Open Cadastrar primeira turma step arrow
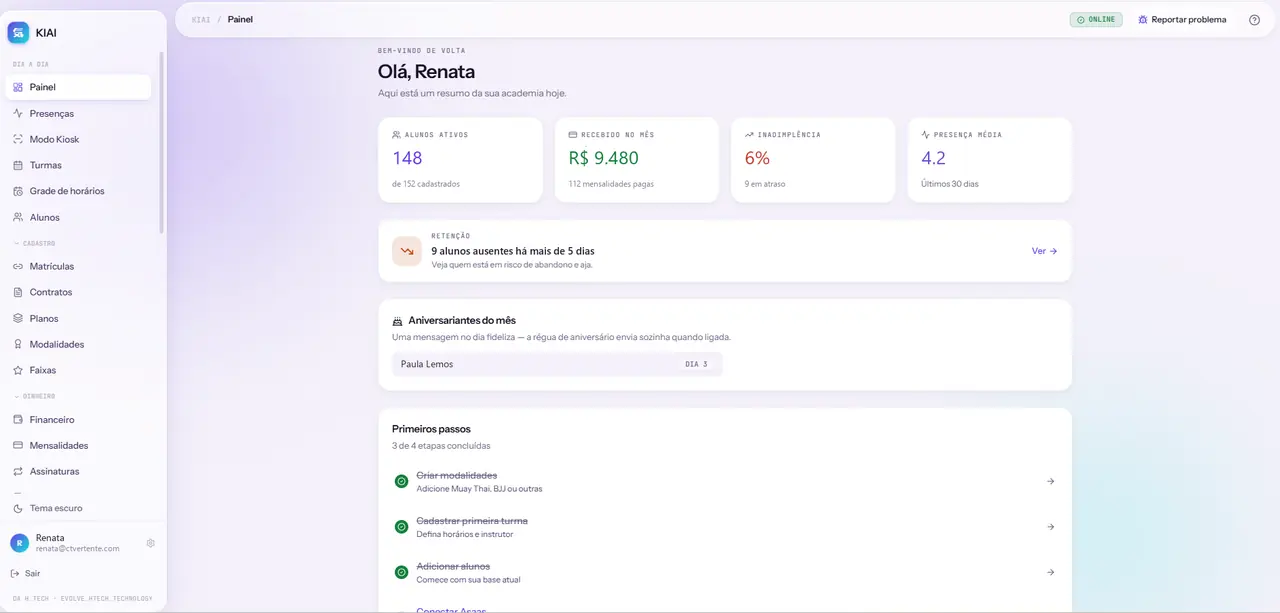Screen dimensions: 1280x613 (x=1050, y=527)
